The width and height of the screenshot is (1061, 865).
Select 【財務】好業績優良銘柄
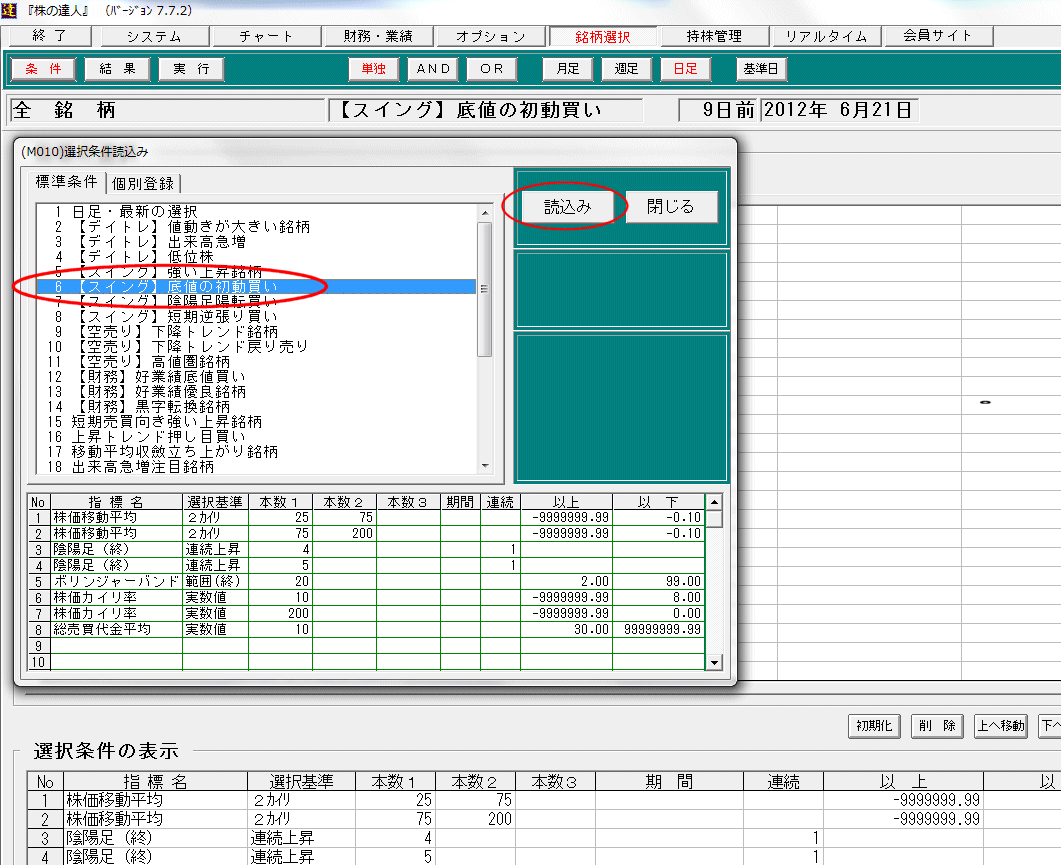(256, 391)
